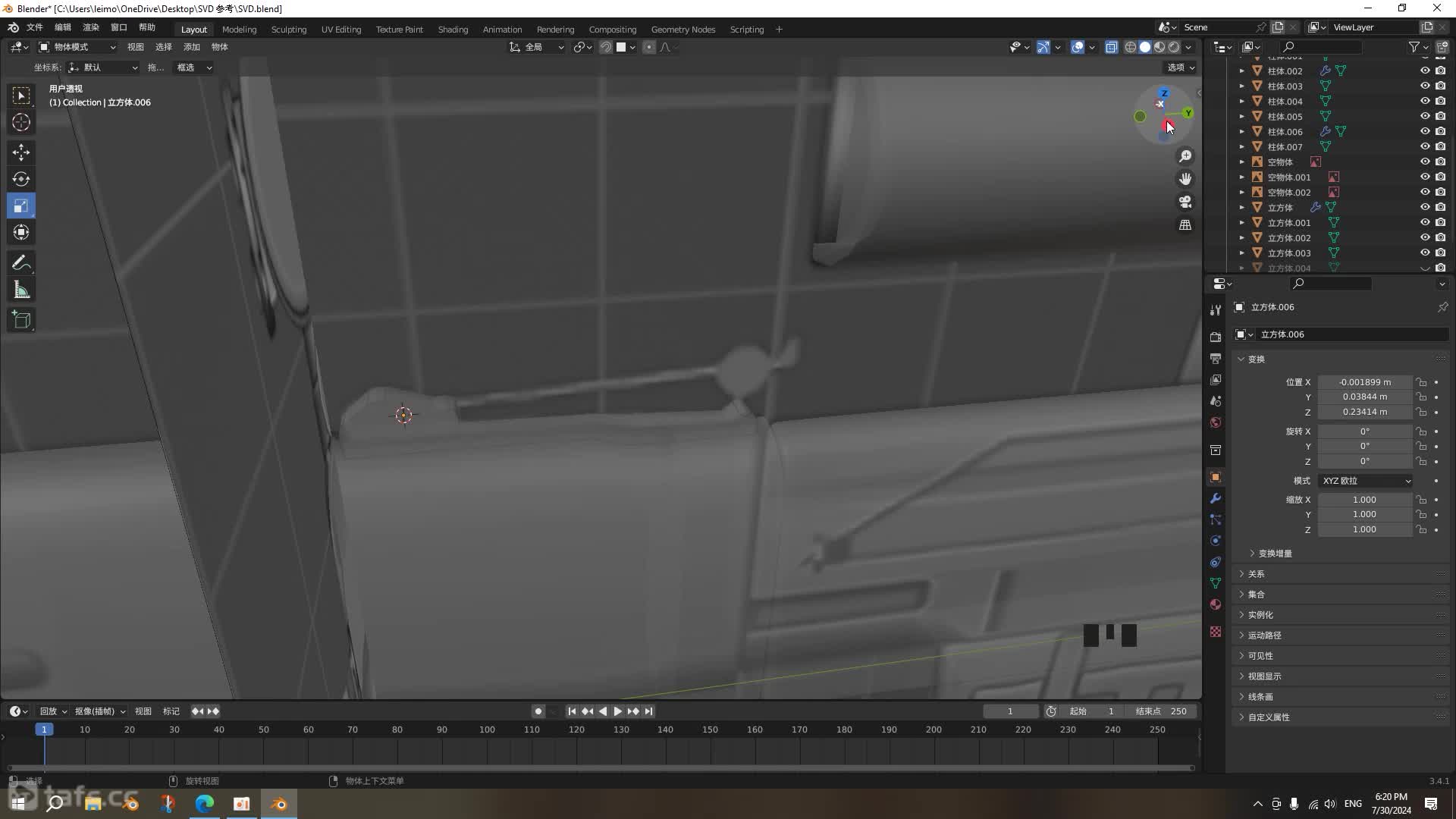Play the animation forward
The height and width of the screenshot is (819, 1456).
click(617, 711)
